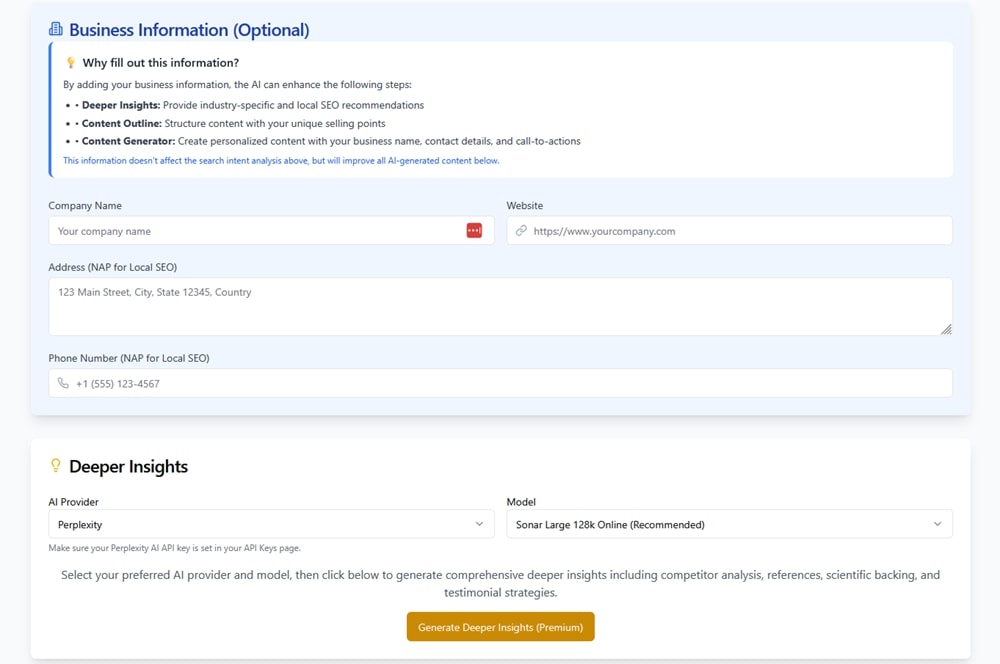Click the building icon beside Business Information
The width and height of the screenshot is (1000, 664).
point(56,30)
